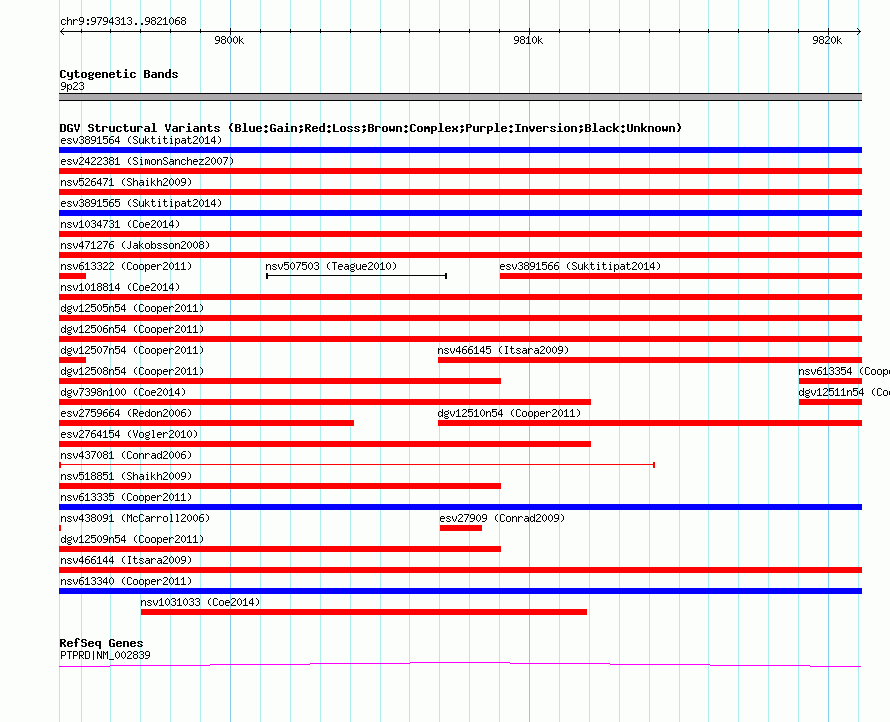The height and width of the screenshot is (722, 890).
Task: Click dgv12510n54 (Cooper2011) label
Action: tap(509, 413)
